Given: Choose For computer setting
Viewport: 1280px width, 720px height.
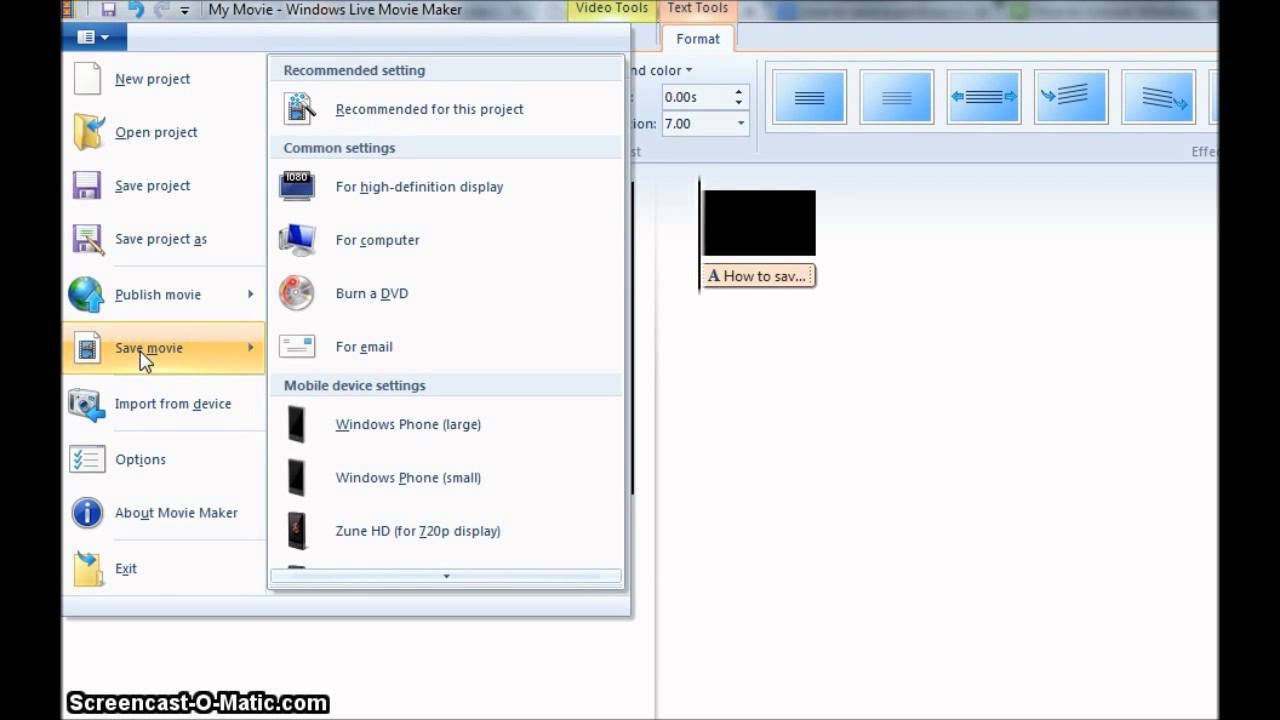Looking at the screenshot, I should tap(446, 240).
